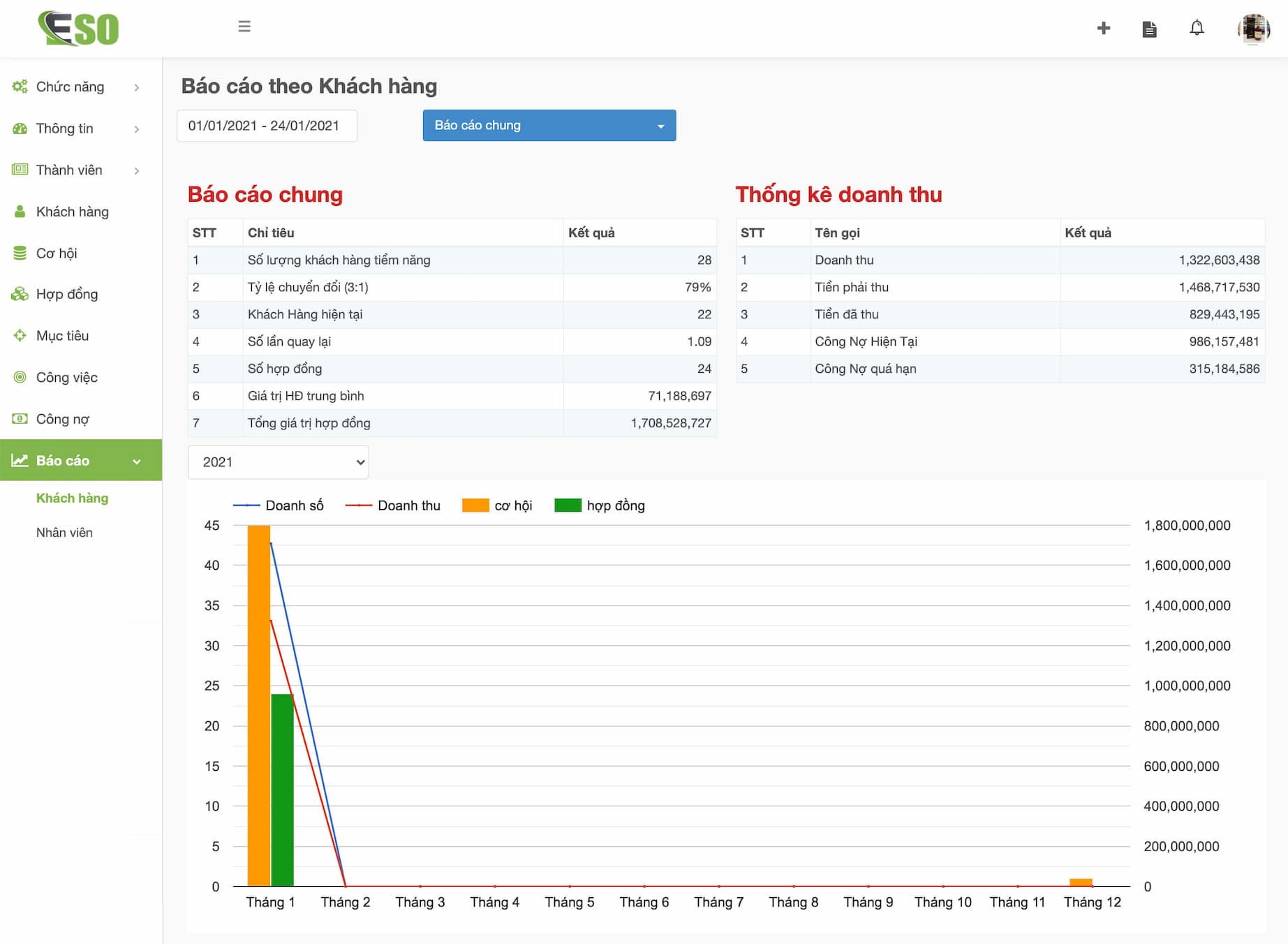The height and width of the screenshot is (944, 1288).
Task: Click the plus add icon
Action: point(1103,29)
